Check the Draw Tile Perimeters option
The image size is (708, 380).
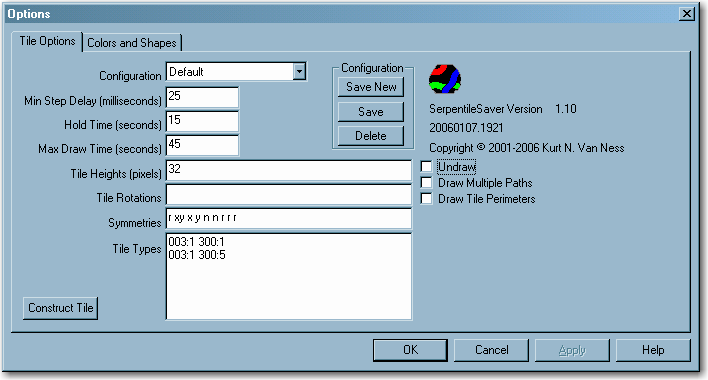426,199
